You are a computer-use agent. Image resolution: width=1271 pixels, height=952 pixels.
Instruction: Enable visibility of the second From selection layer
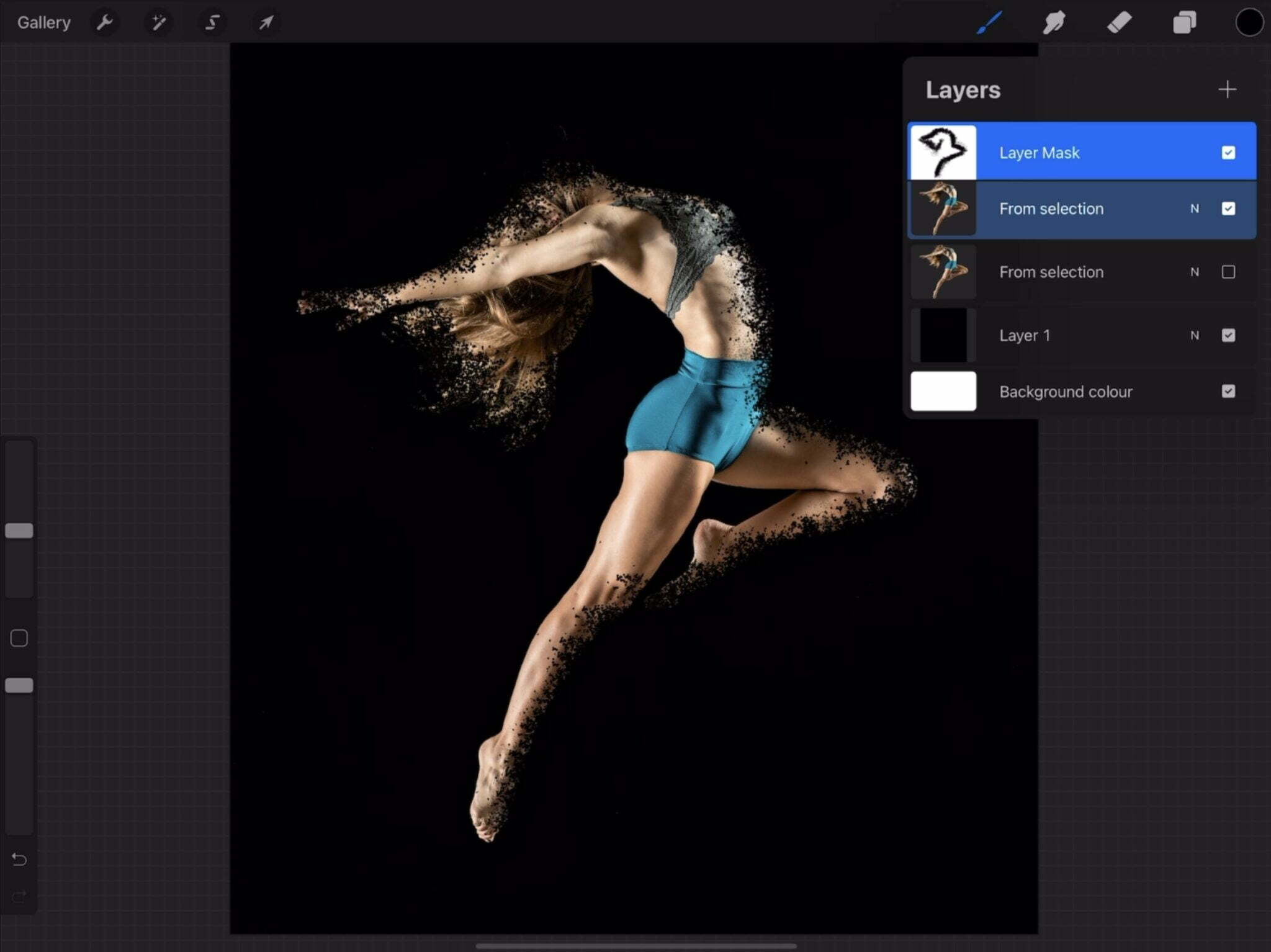coord(1228,272)
